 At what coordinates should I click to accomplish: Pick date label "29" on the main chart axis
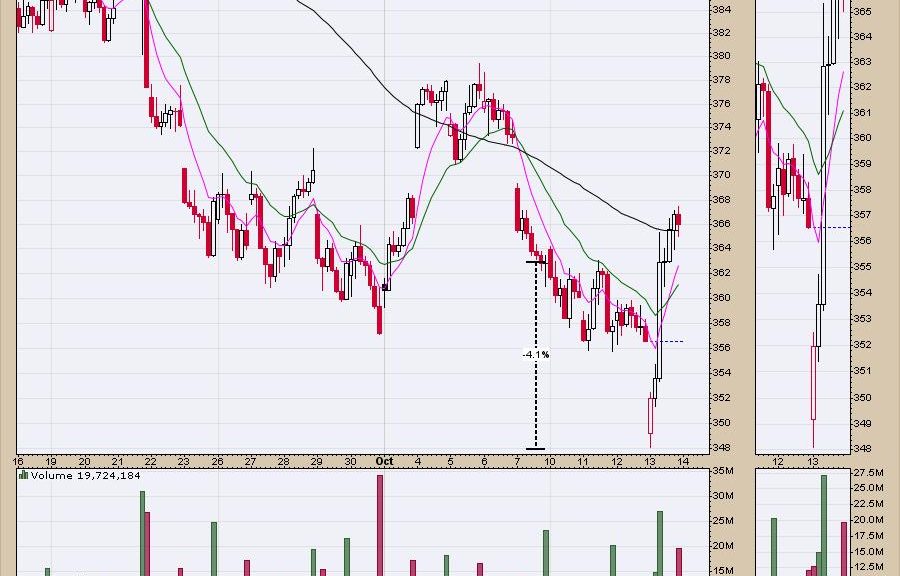click(x=316, y=461)
